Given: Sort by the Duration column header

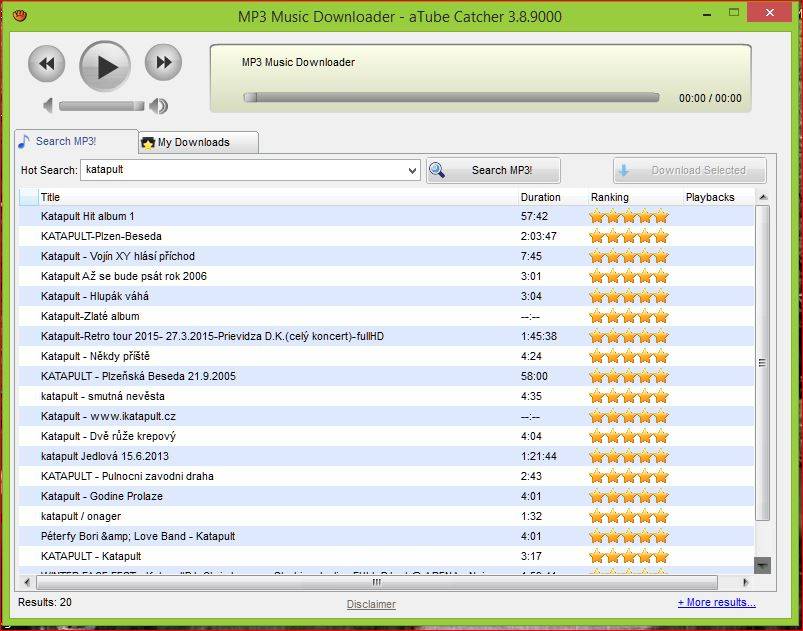Looking at the screenshot, I should pos(553,197).
